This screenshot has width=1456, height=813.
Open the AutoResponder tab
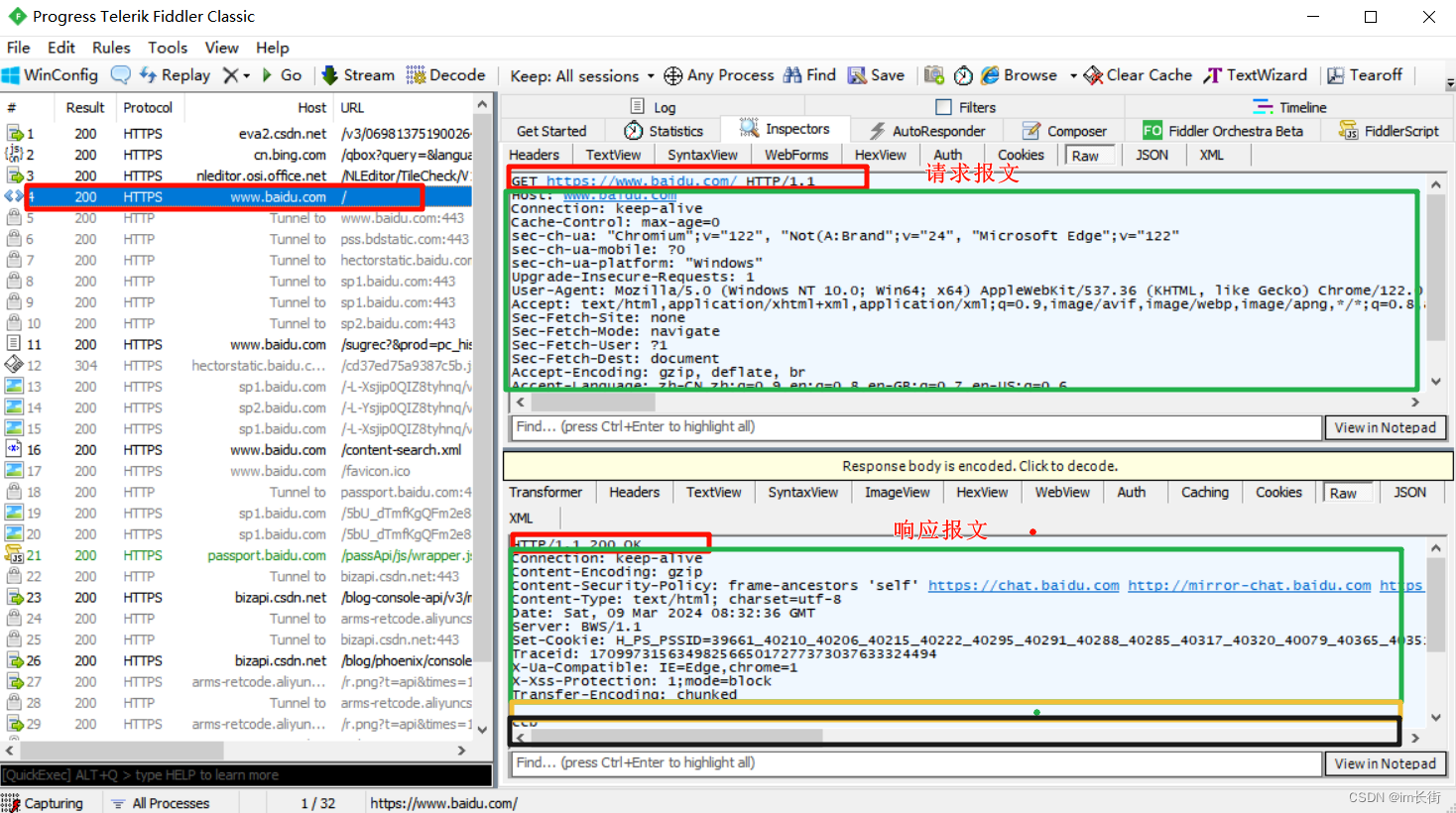pyautogui.click(x=926, y=131)
